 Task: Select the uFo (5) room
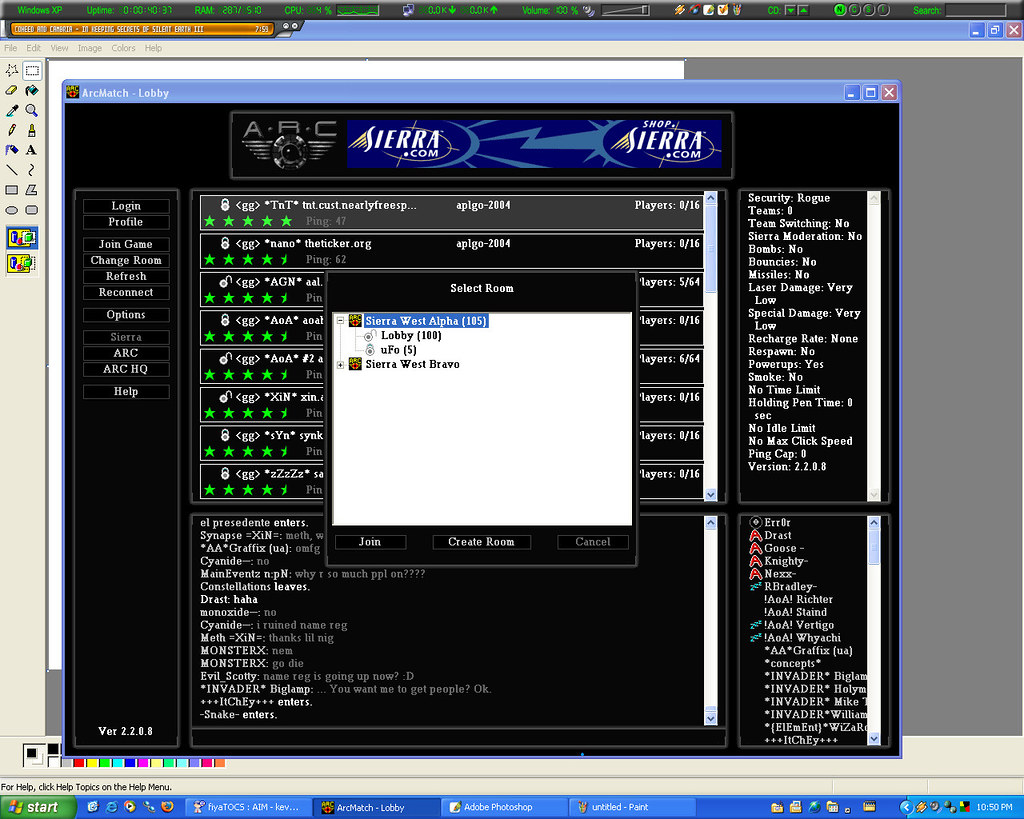tap(398, 350)
